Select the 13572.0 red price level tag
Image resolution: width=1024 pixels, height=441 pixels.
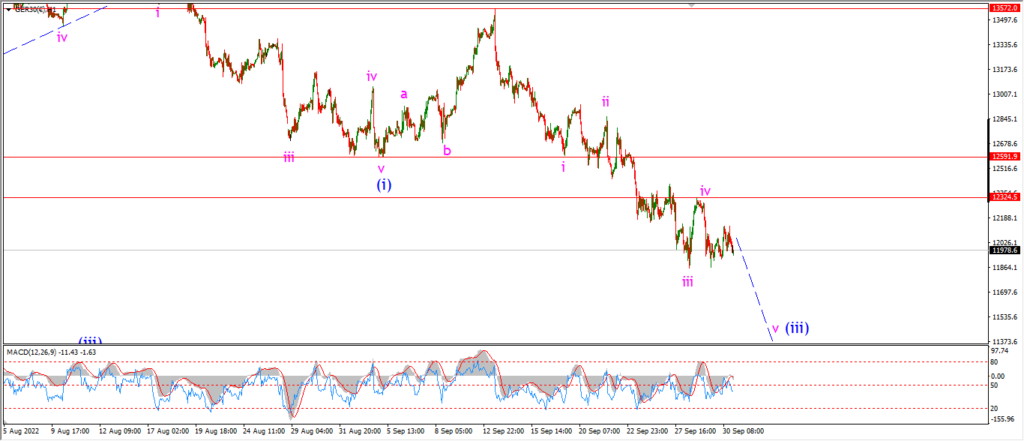[1002, 8]
